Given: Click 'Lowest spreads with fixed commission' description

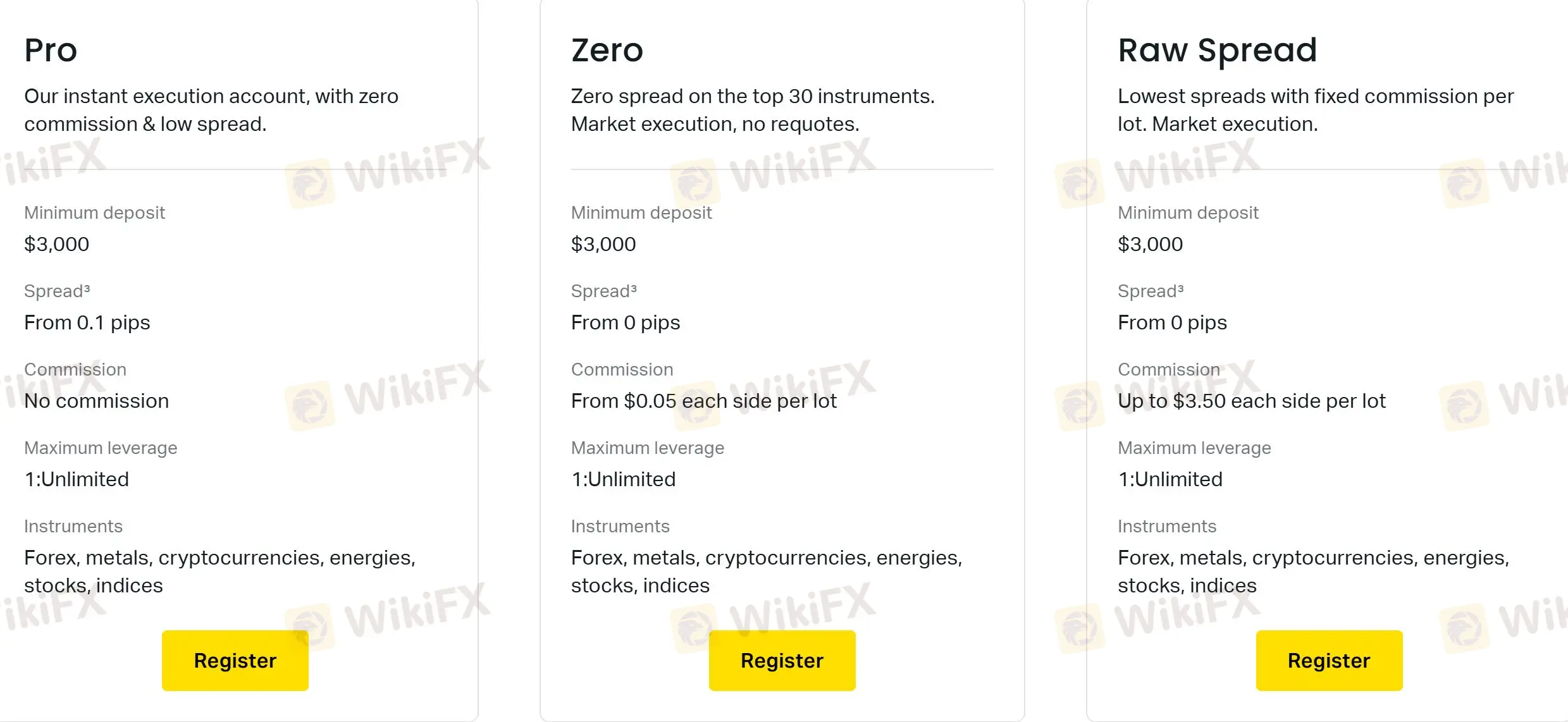Looking at the screenshot, I should point(1316,110).
